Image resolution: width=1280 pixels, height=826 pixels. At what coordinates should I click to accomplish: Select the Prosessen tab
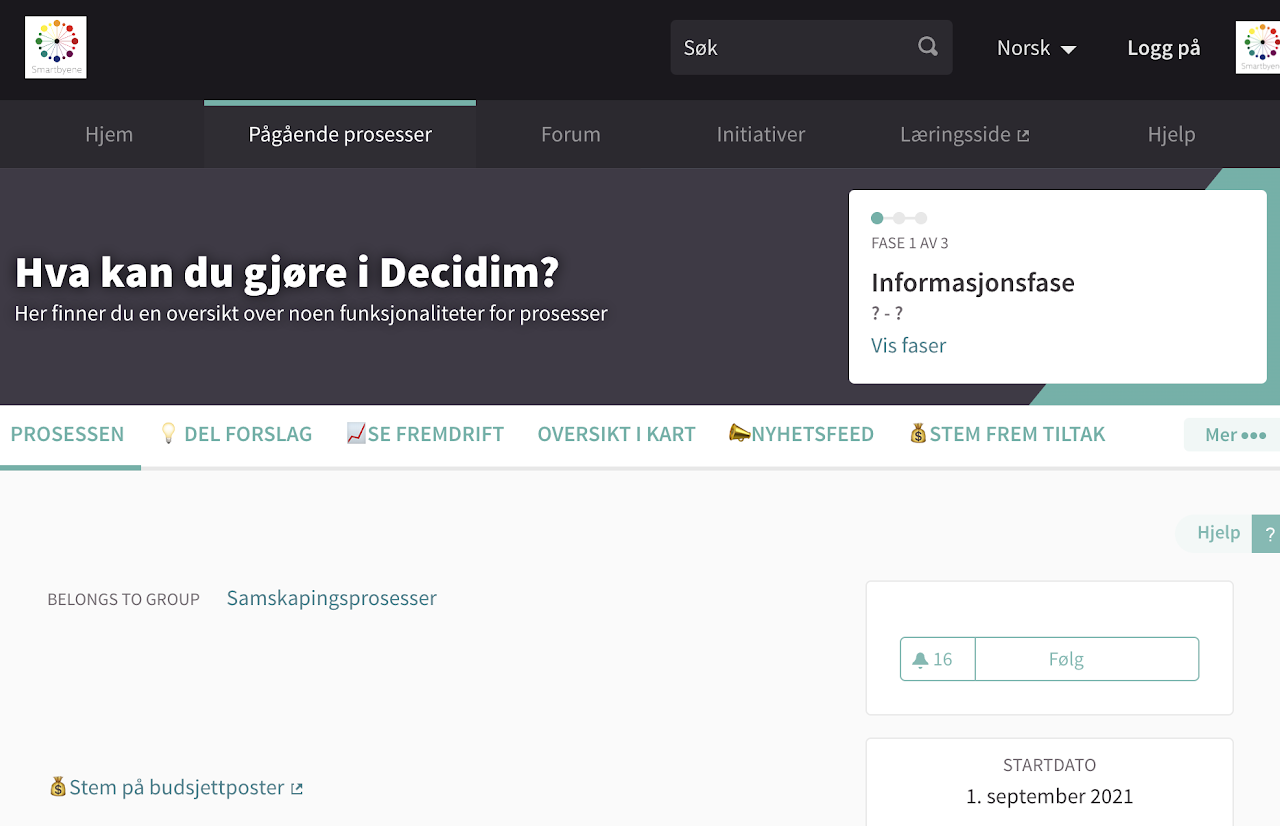tap(67, 434)
